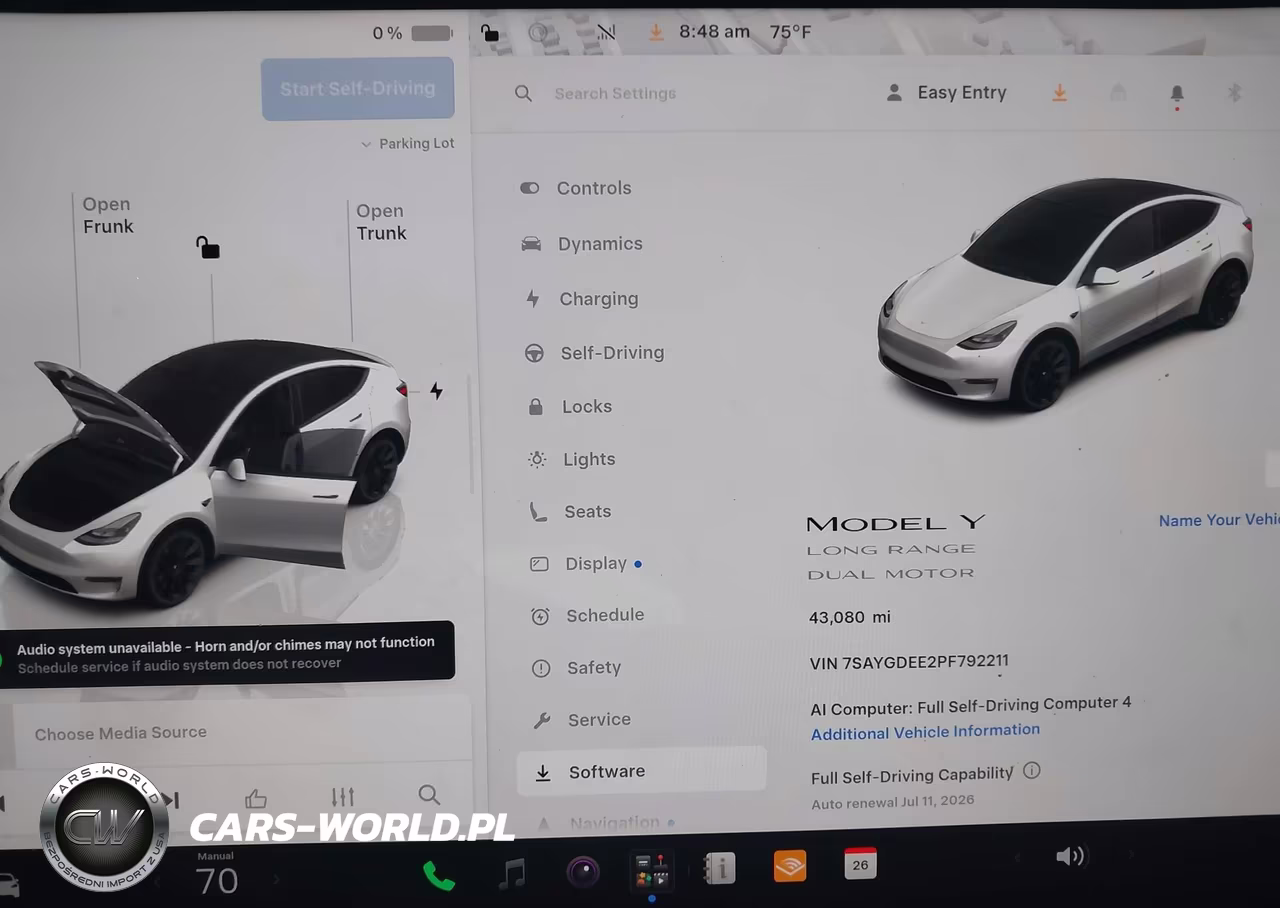Open the owner's manual notebook icon

pyautogui.click(x=719, y=868)
